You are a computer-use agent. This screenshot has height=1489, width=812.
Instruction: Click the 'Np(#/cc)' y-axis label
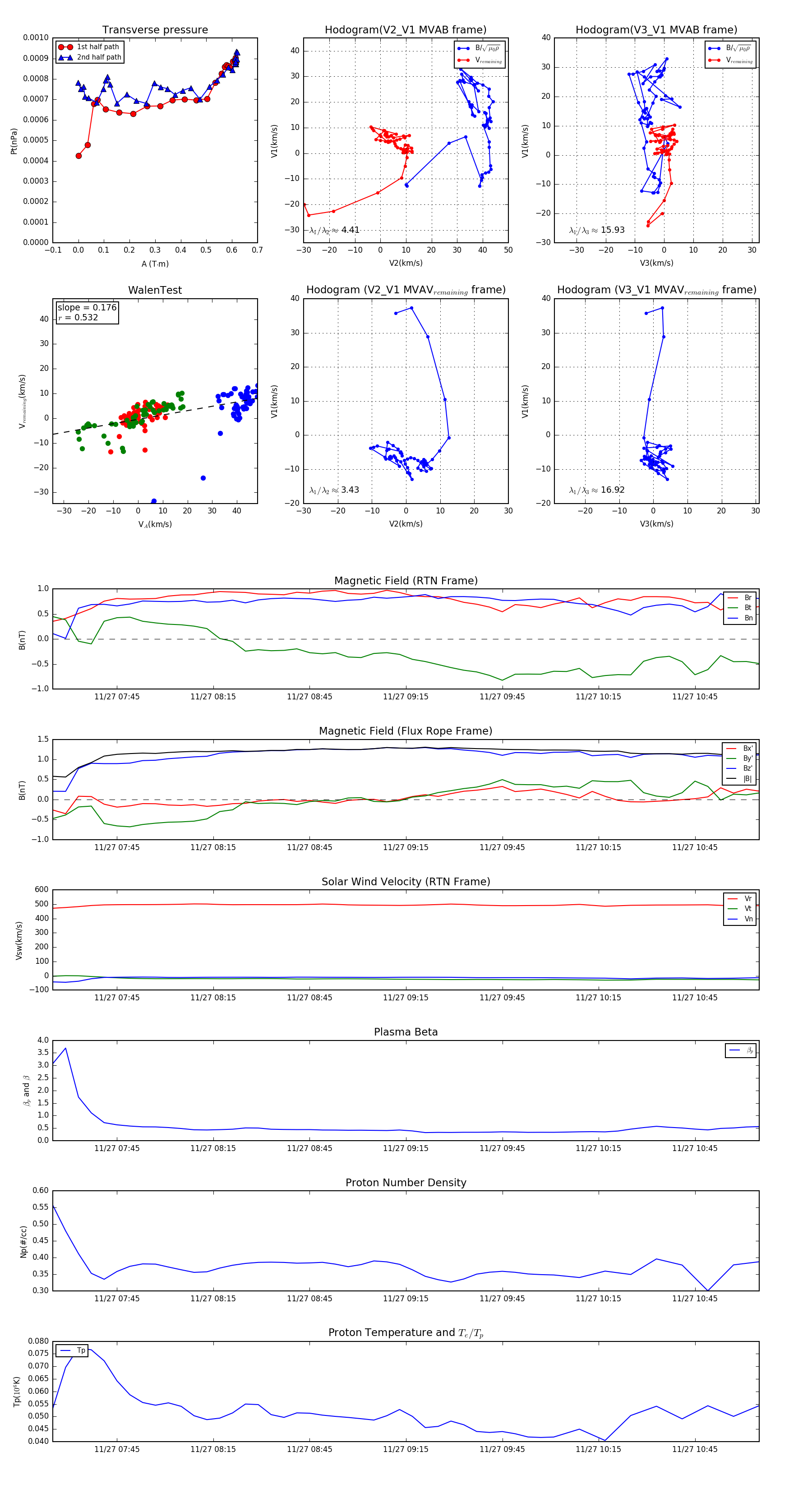(x=23, y=1241)
